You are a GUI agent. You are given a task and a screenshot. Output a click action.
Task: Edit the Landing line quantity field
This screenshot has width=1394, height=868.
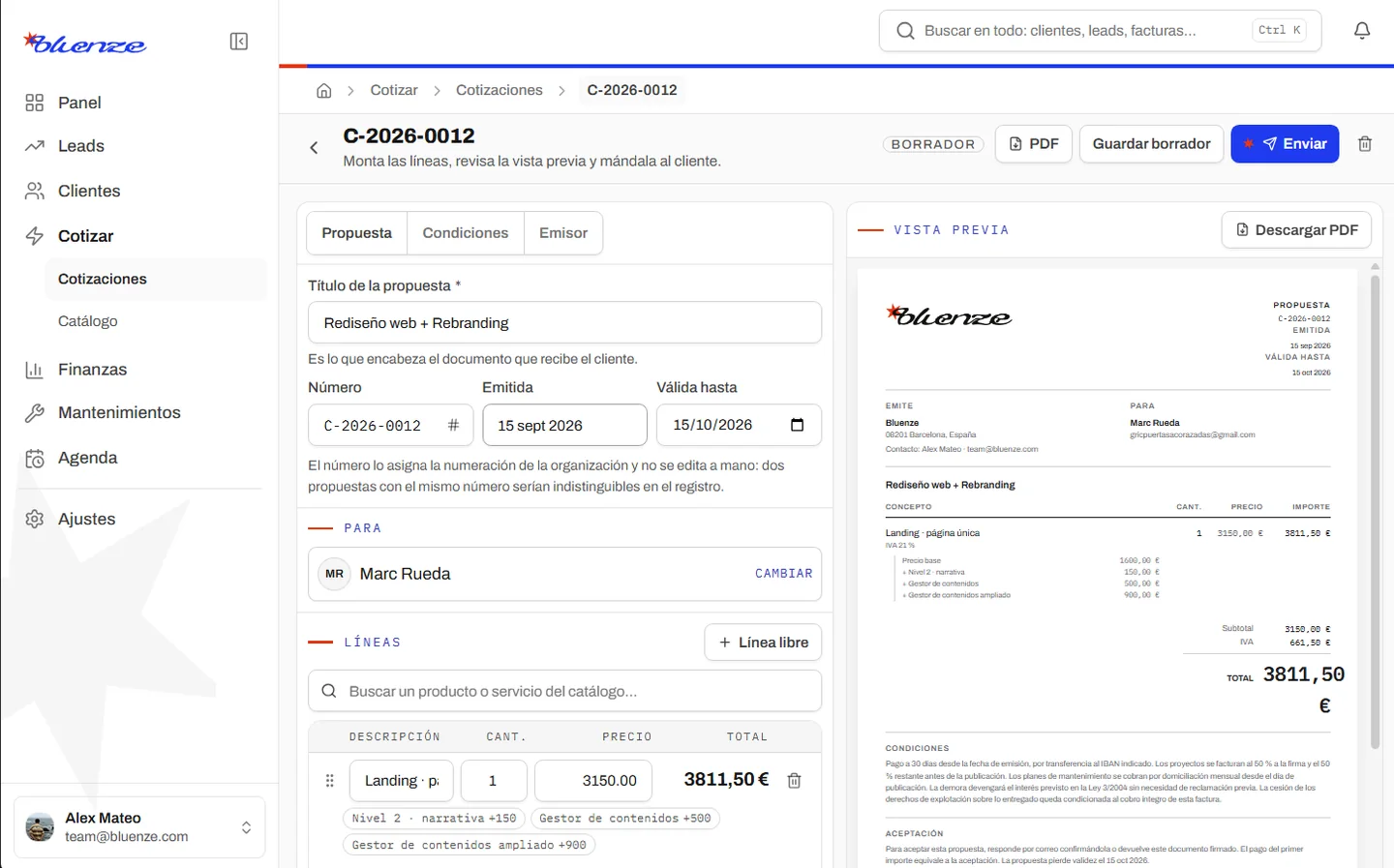tap(494, 781)
